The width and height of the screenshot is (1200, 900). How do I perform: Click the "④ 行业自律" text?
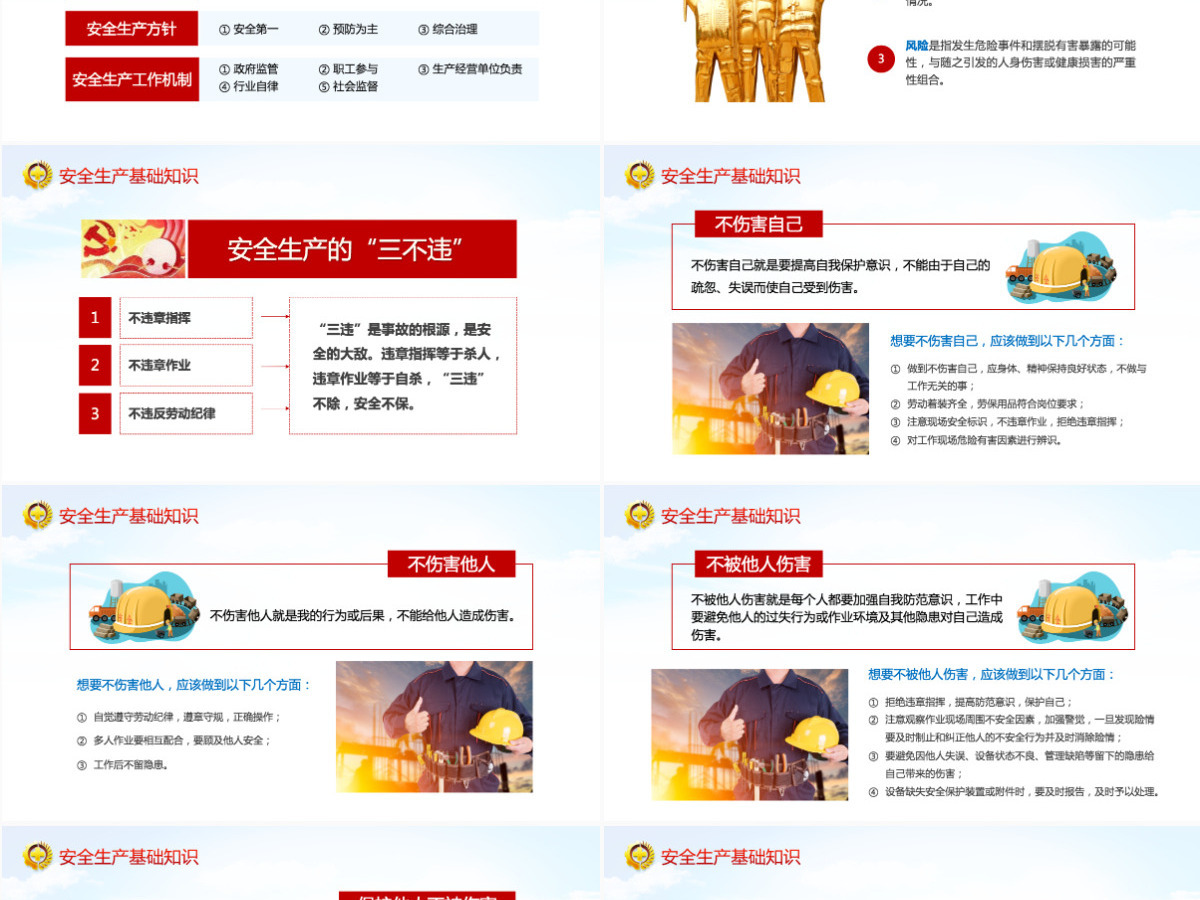(248, 87)
